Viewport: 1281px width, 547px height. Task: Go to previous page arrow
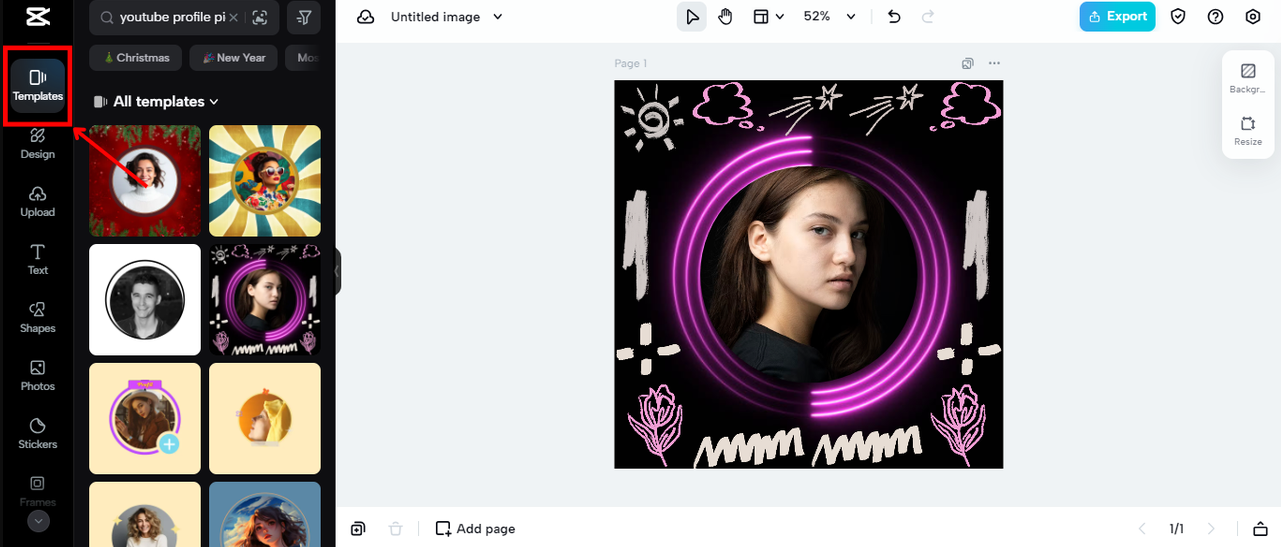point(1143,528)
